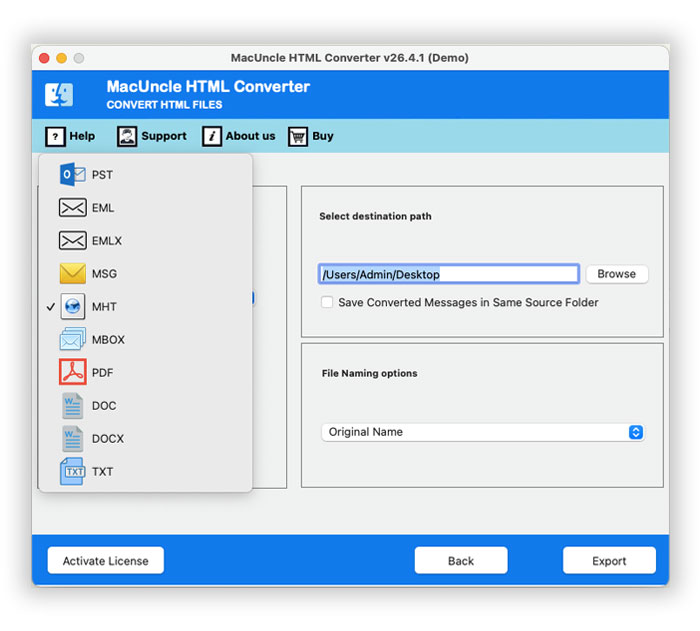Close the window with red button

tap(44, 58)
